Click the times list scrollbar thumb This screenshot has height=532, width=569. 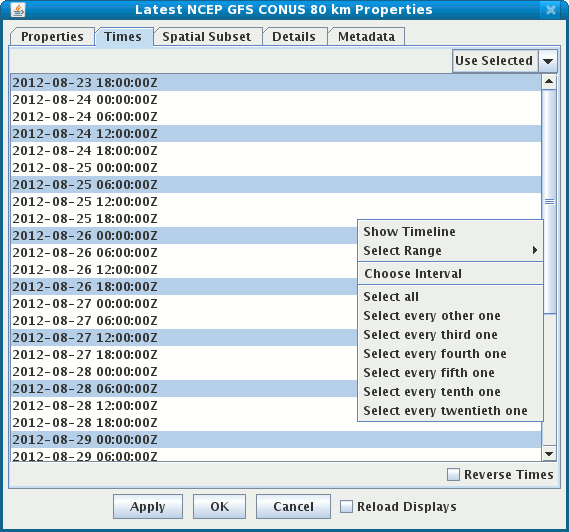[x=549, y=201]
